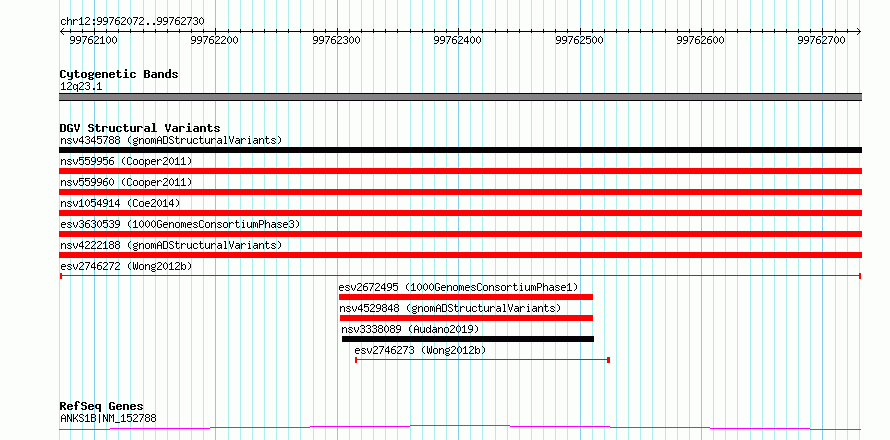Image resolution: width=890 pixels, height=440 pixels.
Task: Select the red esv3630539 variant bar
Action: [x=460, y=234]
